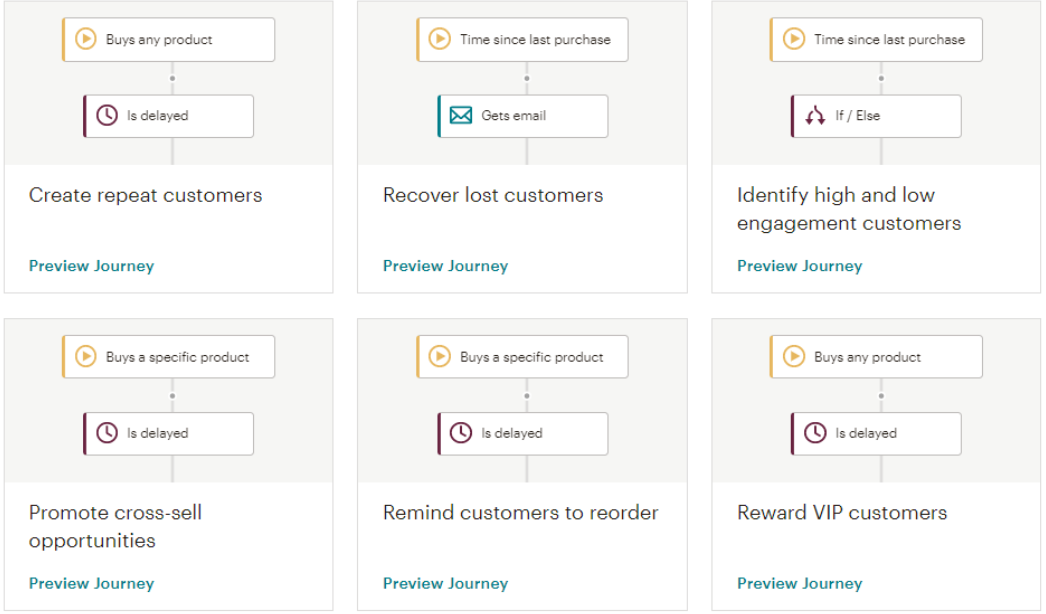Click play icon in Create repeat customers card
The image size is (1046, 614).
[x=85, y=40]
